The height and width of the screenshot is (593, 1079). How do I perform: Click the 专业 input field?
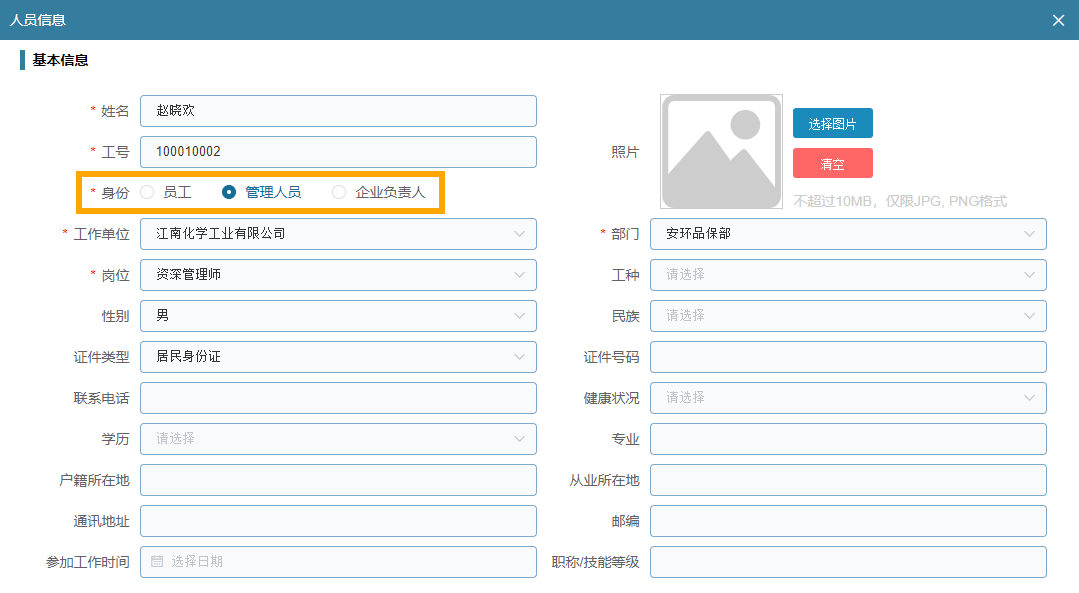point(848,439)
